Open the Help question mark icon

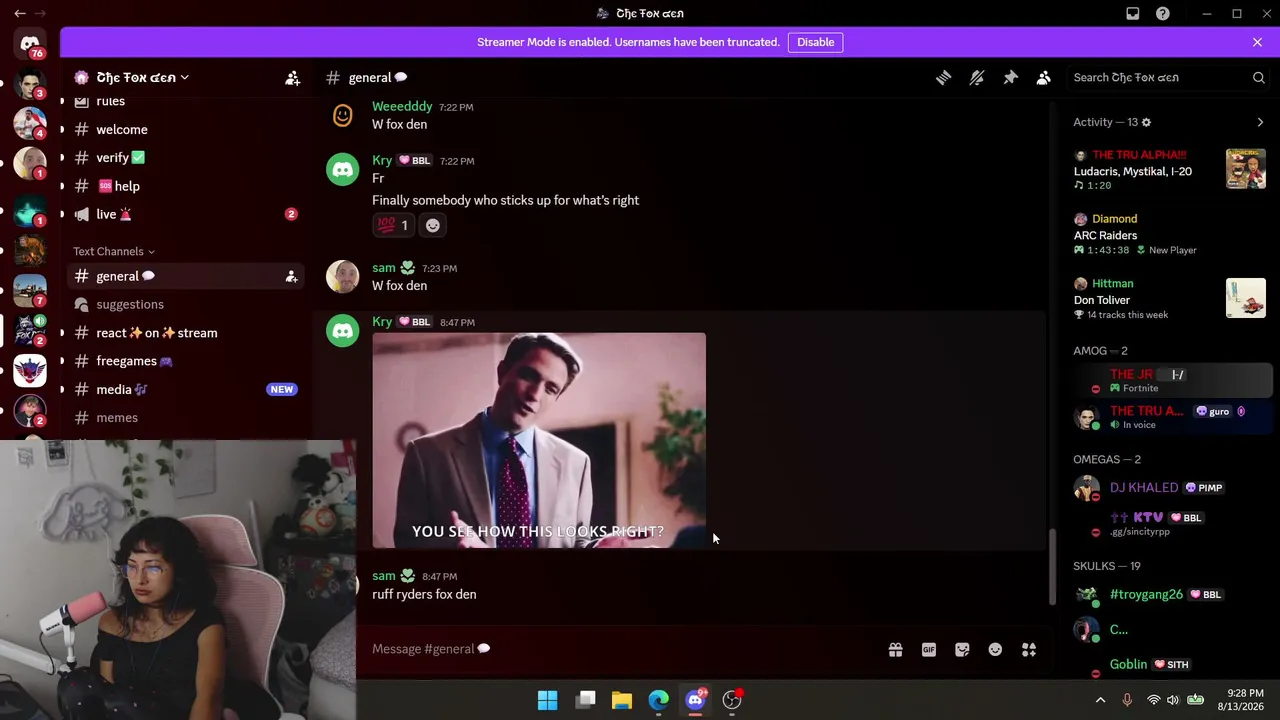[1163, 13]
